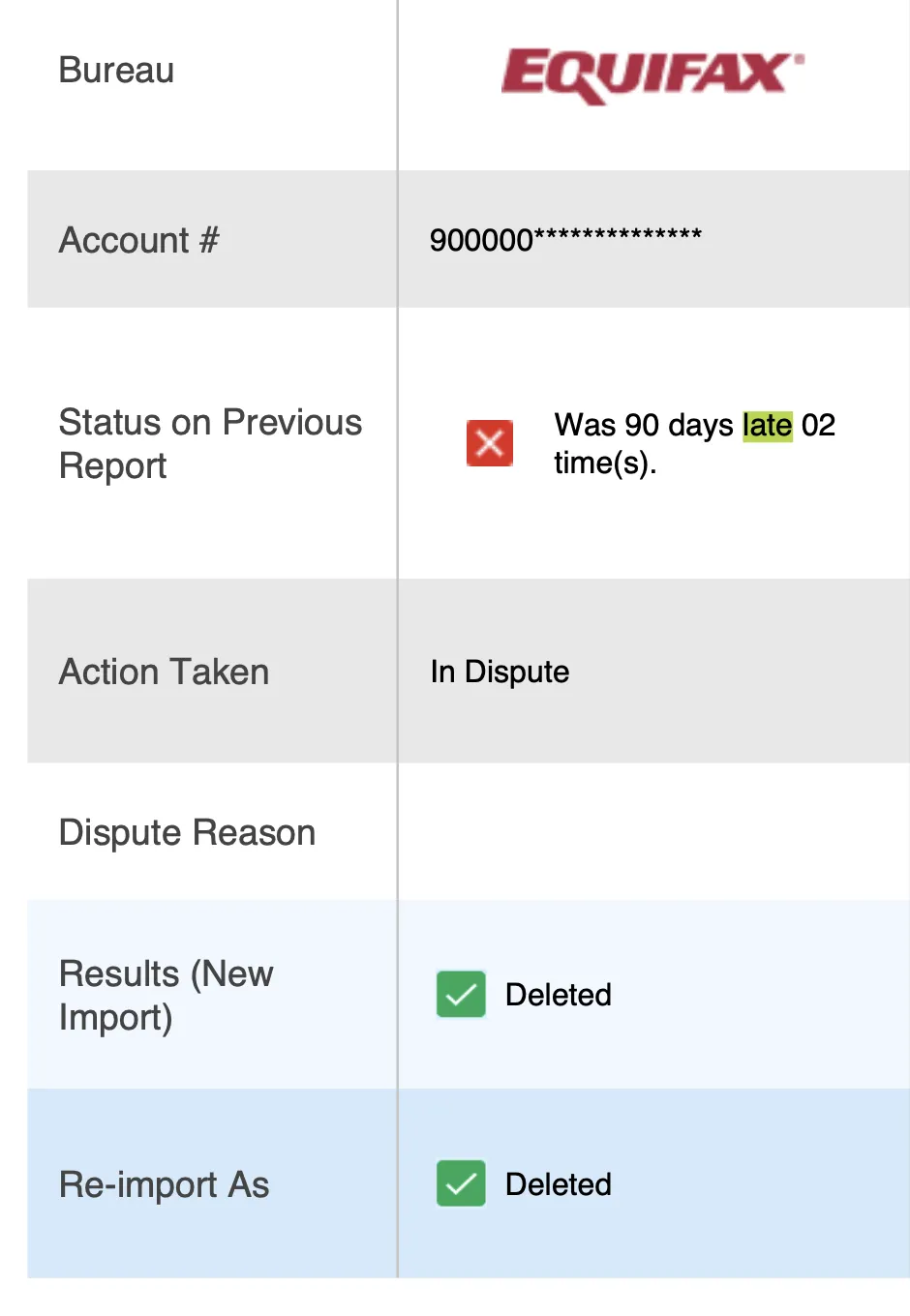Click the 'Results (New Import)' label
Screen dimensions: 910x1316
point(166,995)
